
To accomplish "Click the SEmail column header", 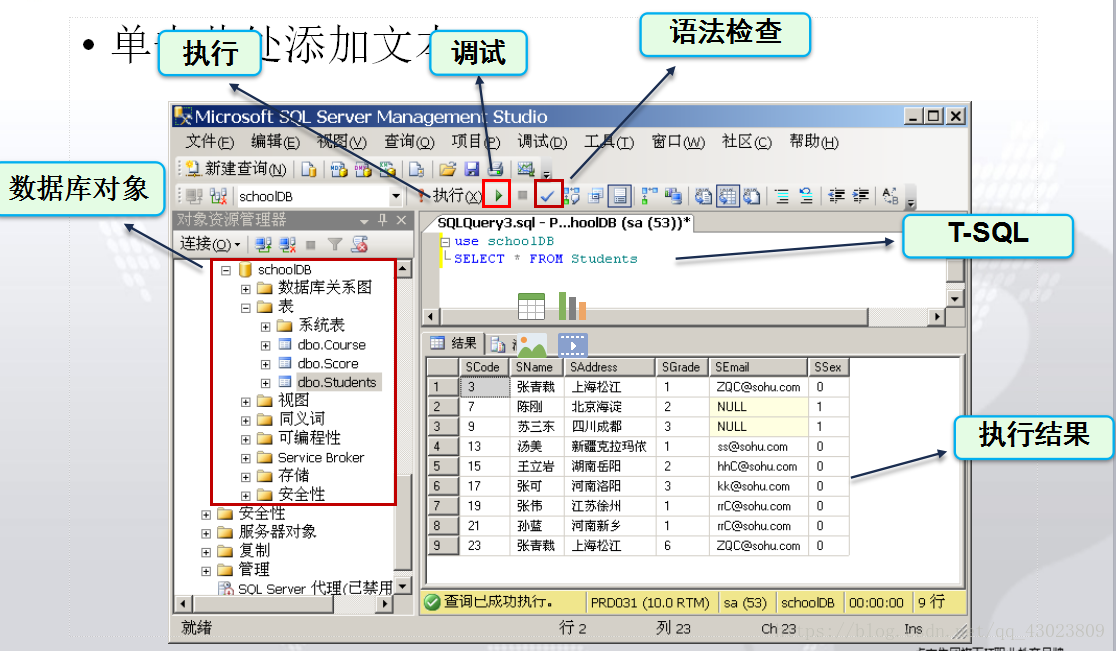I will 759,367.
